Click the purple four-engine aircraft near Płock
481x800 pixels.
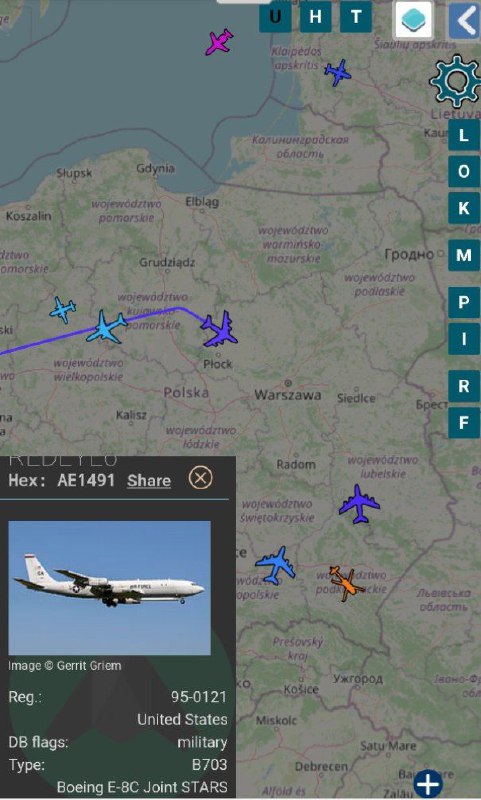click(220, 330)
